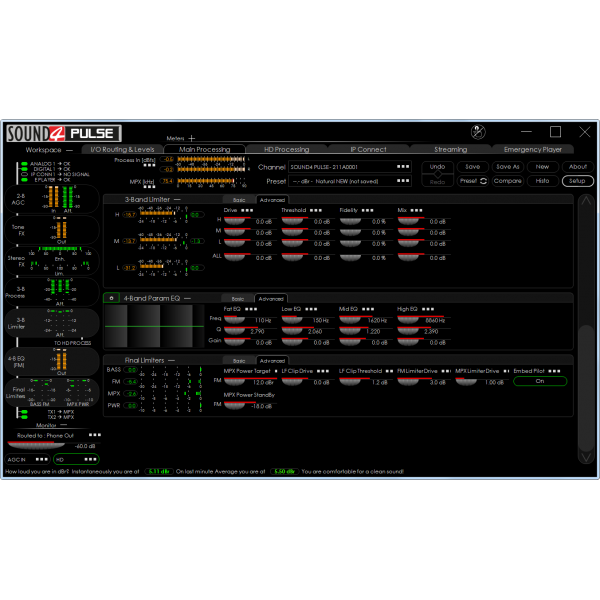Open MPX kHz meter dots menu
Viewport: 600px width, 600px height.
[x=149, y=186]
